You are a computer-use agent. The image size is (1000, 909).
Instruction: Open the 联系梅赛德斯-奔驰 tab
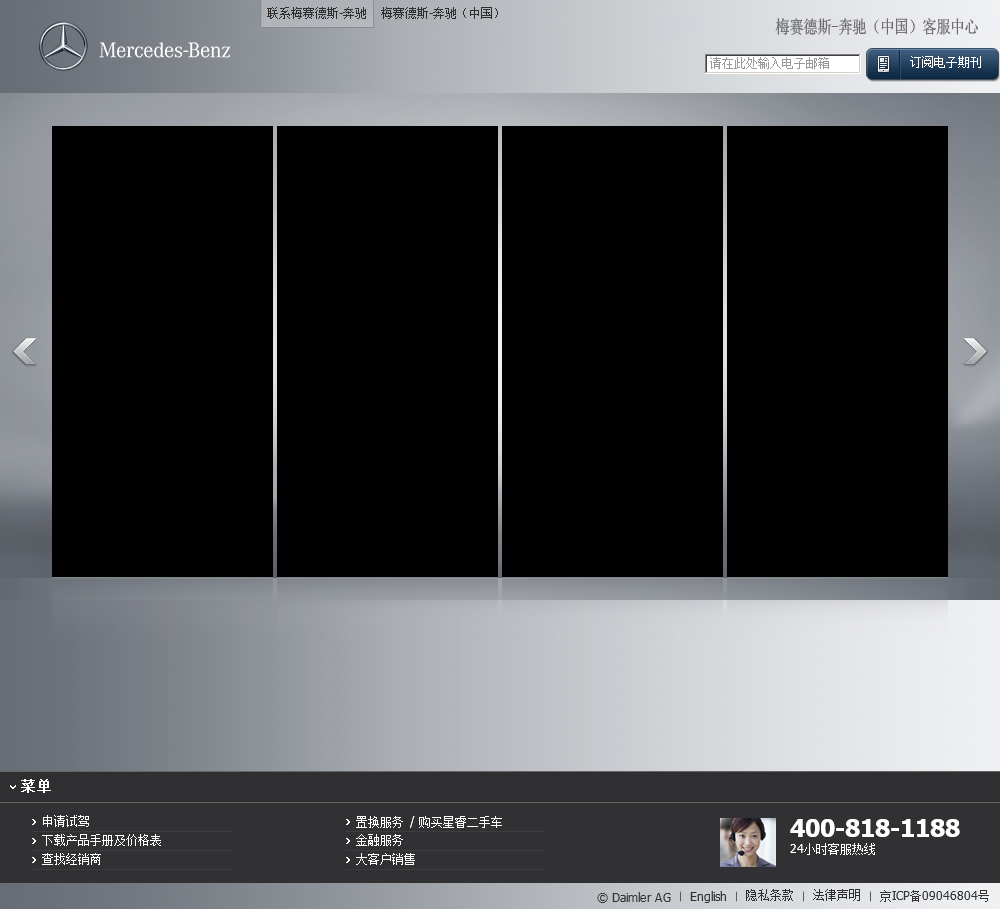[316, 13]
